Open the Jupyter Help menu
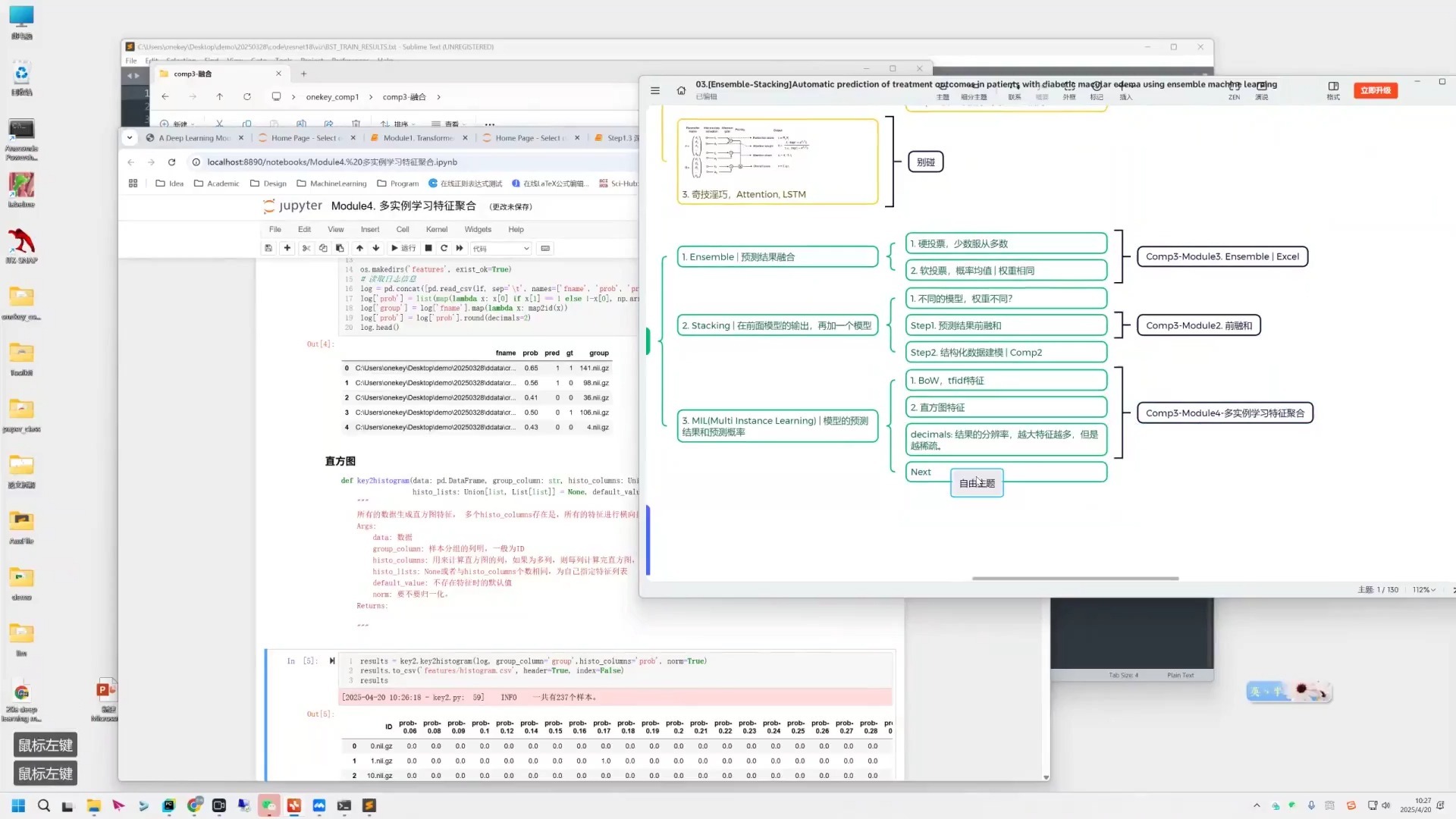The height and width of the screenshot is (819, 1456). (x=516, y=229)
